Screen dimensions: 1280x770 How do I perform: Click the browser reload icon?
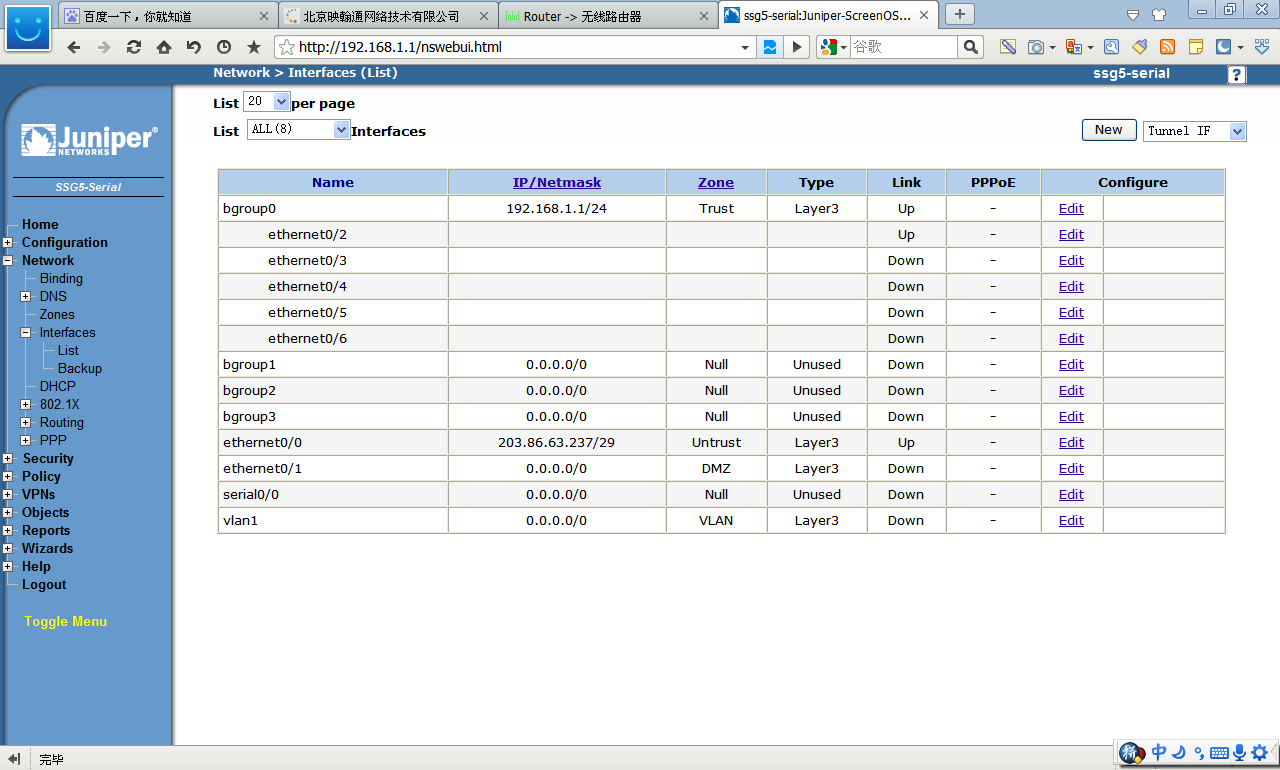133,47
